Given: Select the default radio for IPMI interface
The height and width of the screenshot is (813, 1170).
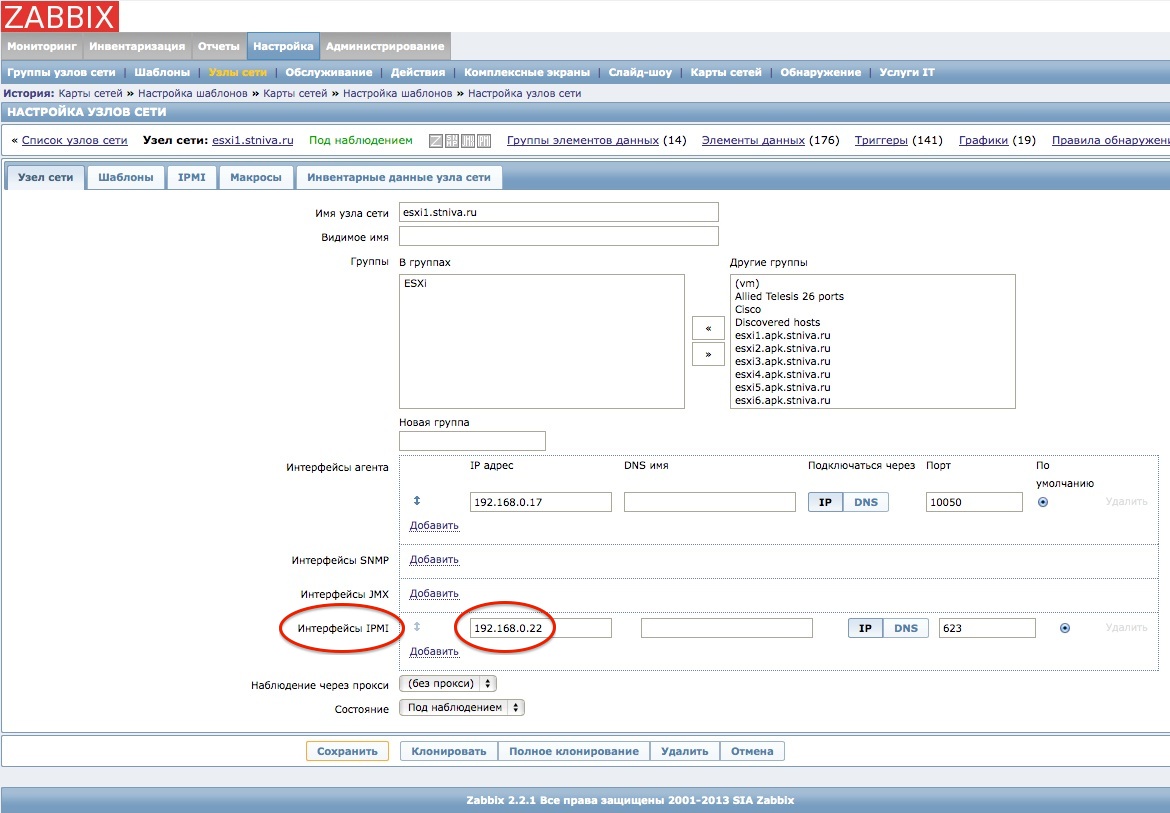Looking at the screenshot, I should click(1064, 628).
